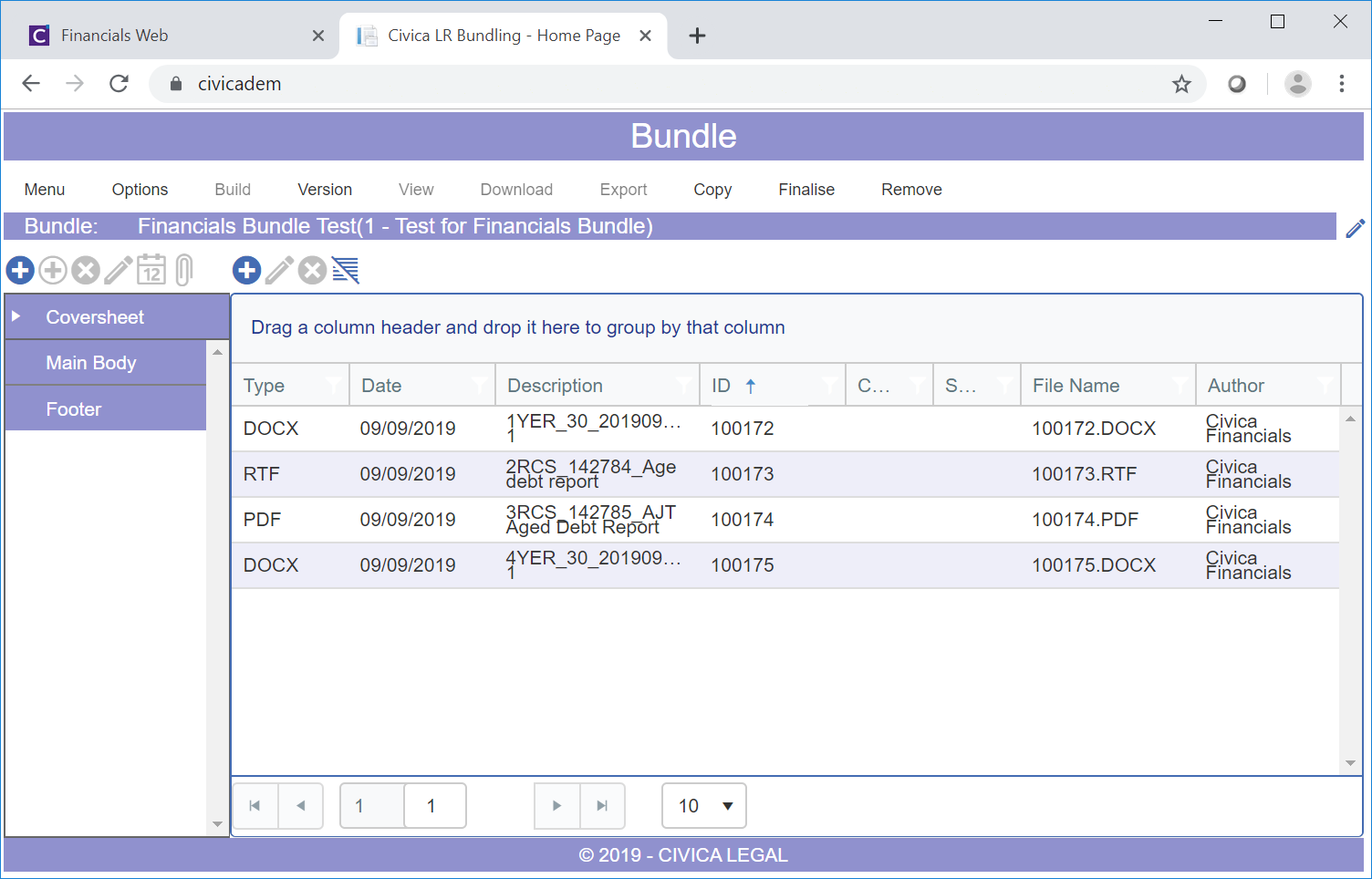Click the blue add section plus icon
The image size is (1372, 879).
pyautogui.click(x=20, y=270)
